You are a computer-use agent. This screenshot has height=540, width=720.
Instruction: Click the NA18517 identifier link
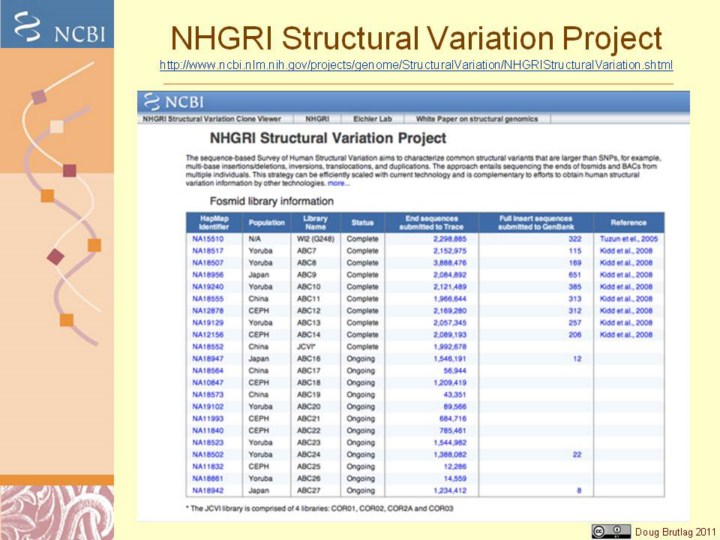[208, 251]
